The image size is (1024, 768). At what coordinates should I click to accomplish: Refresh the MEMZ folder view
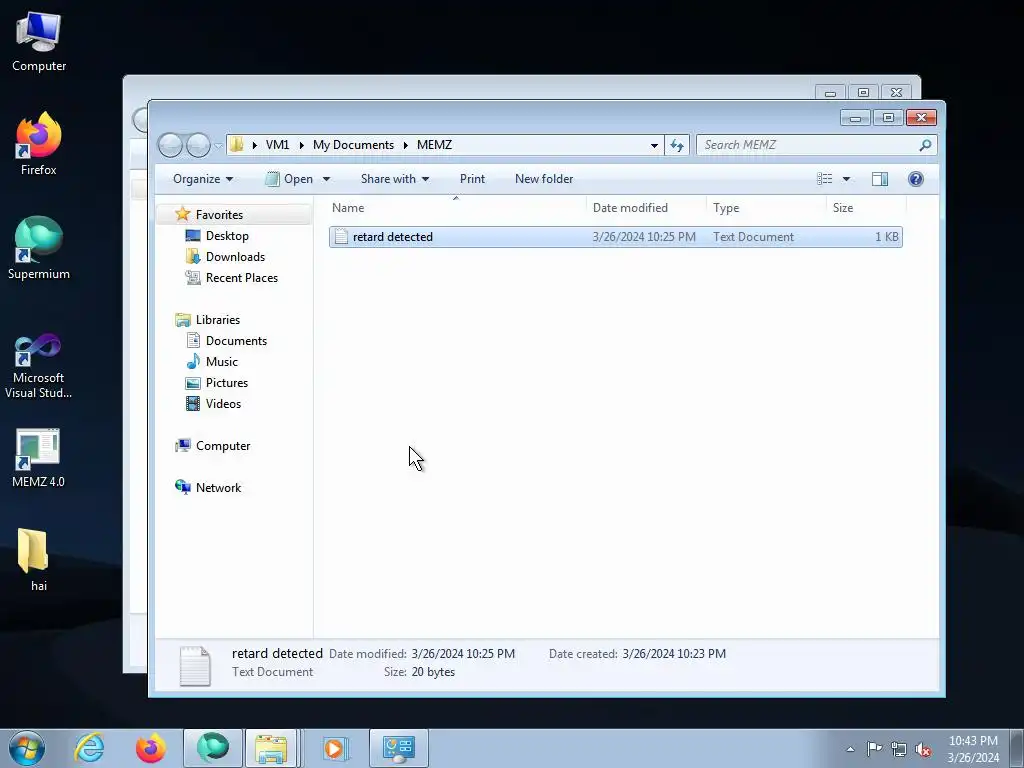[x=677, y=146]
